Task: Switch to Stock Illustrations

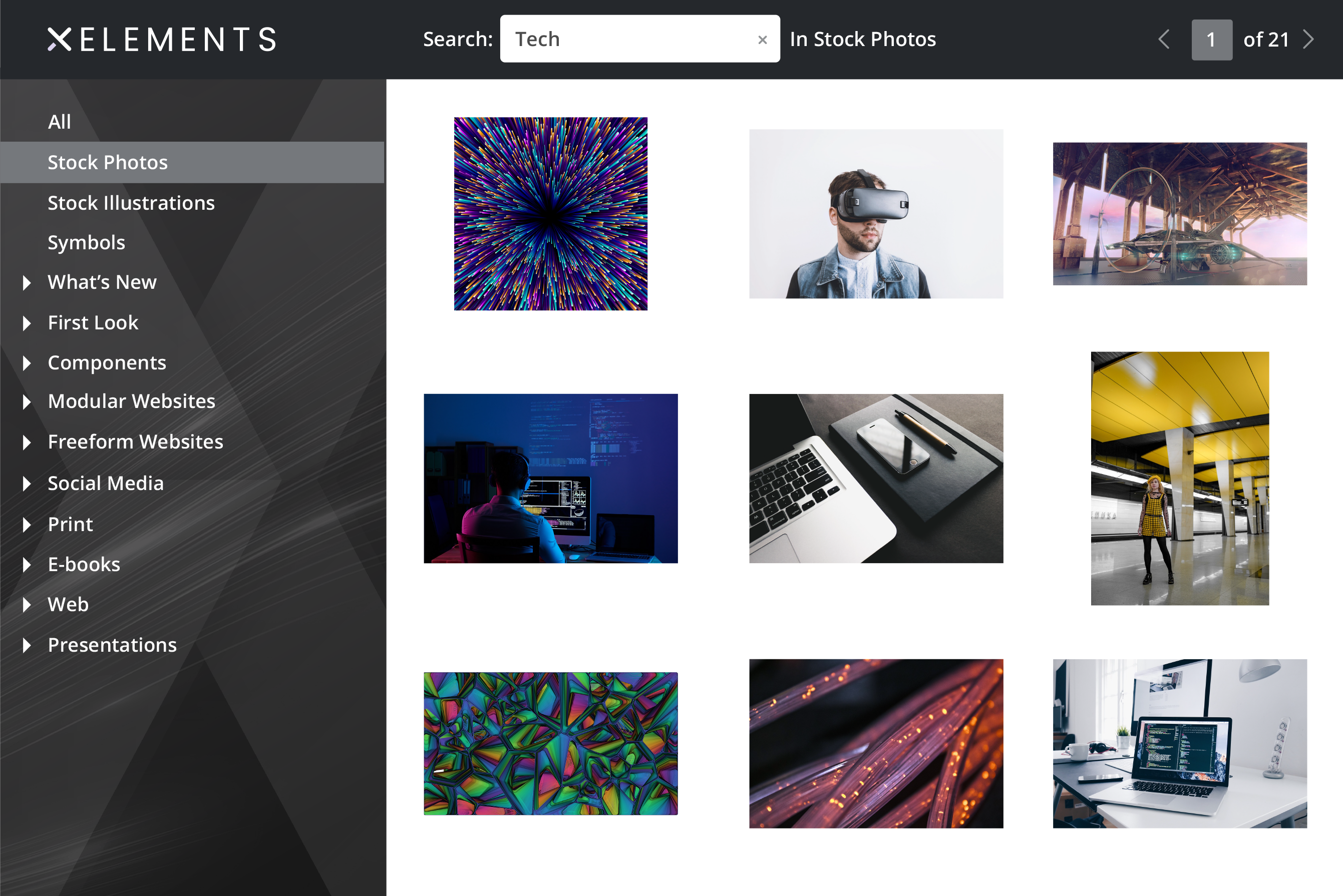Action: pyautogui.click(x=131, y=202)
